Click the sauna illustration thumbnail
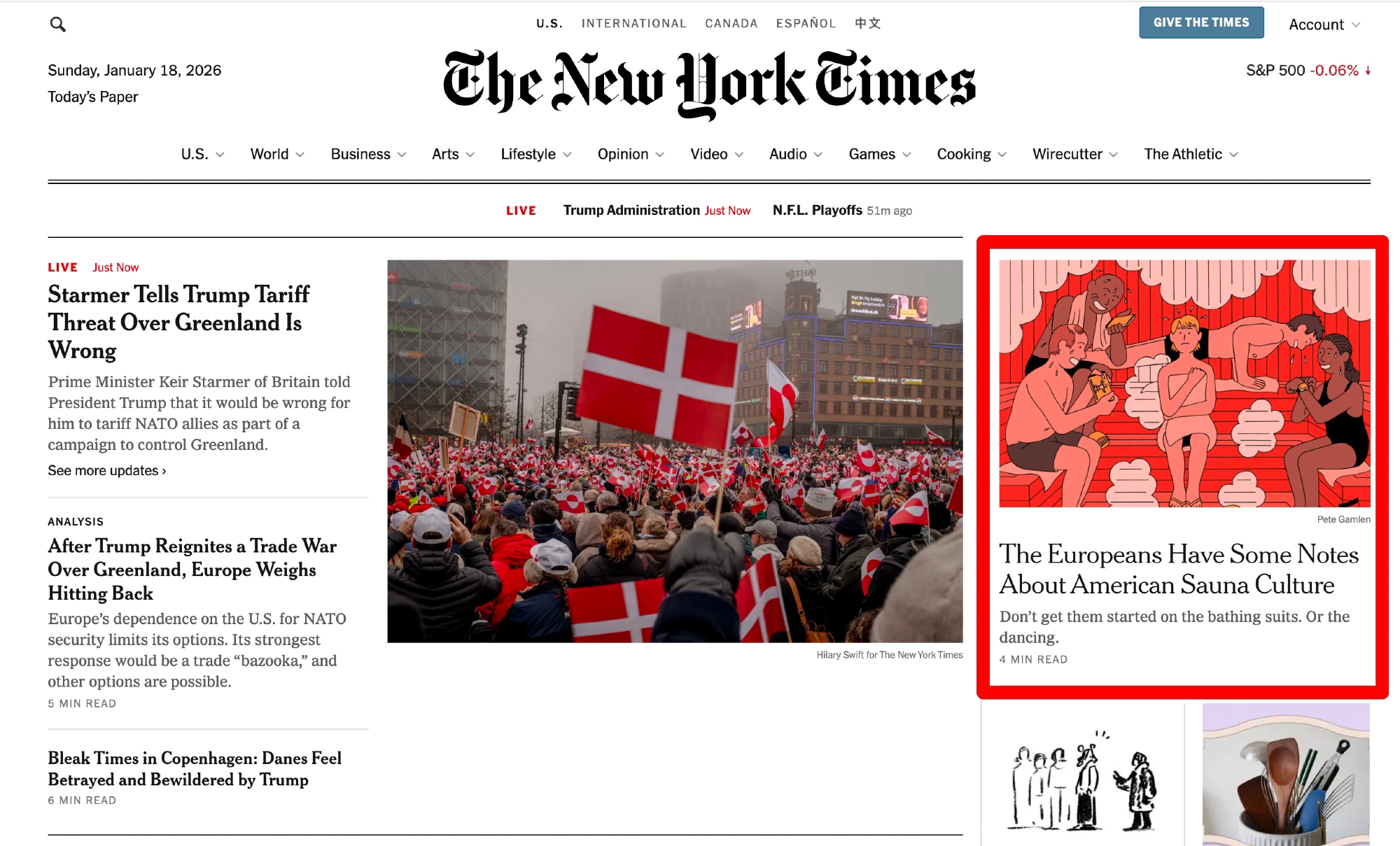 pyautogui.click(x=1184, y=383)
